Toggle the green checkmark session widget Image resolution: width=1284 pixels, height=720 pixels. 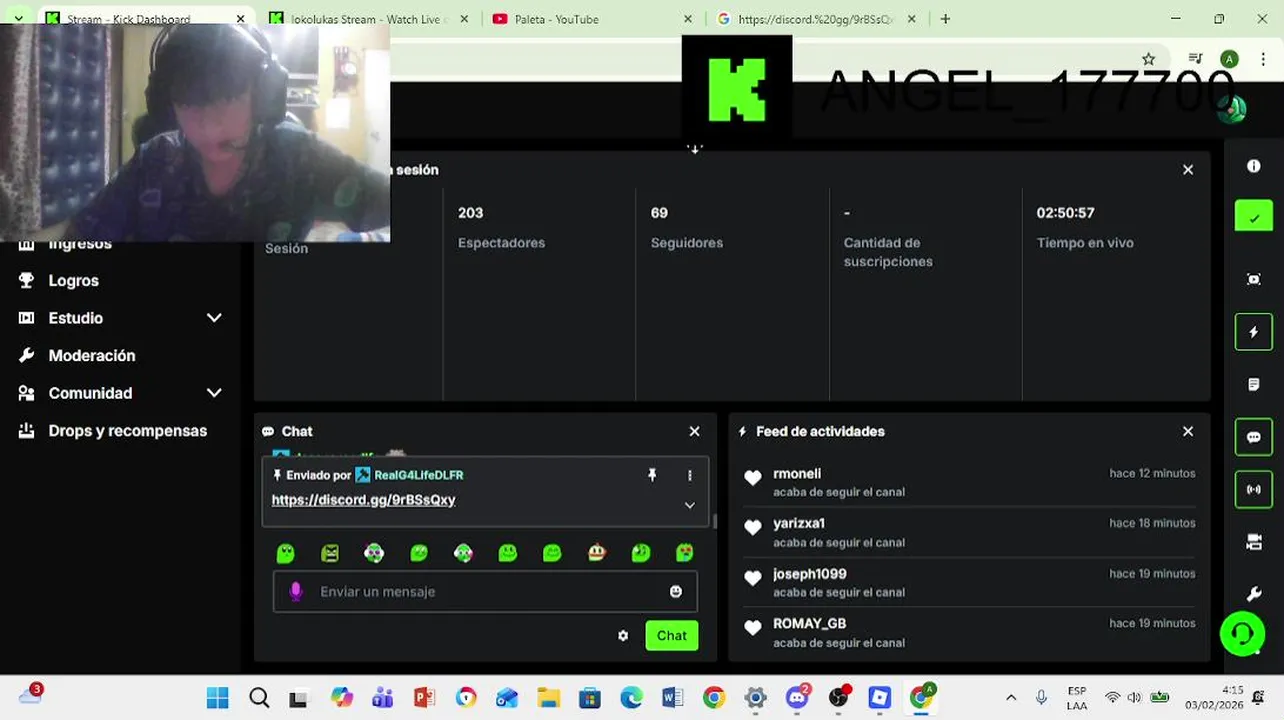coord(1253,217)
